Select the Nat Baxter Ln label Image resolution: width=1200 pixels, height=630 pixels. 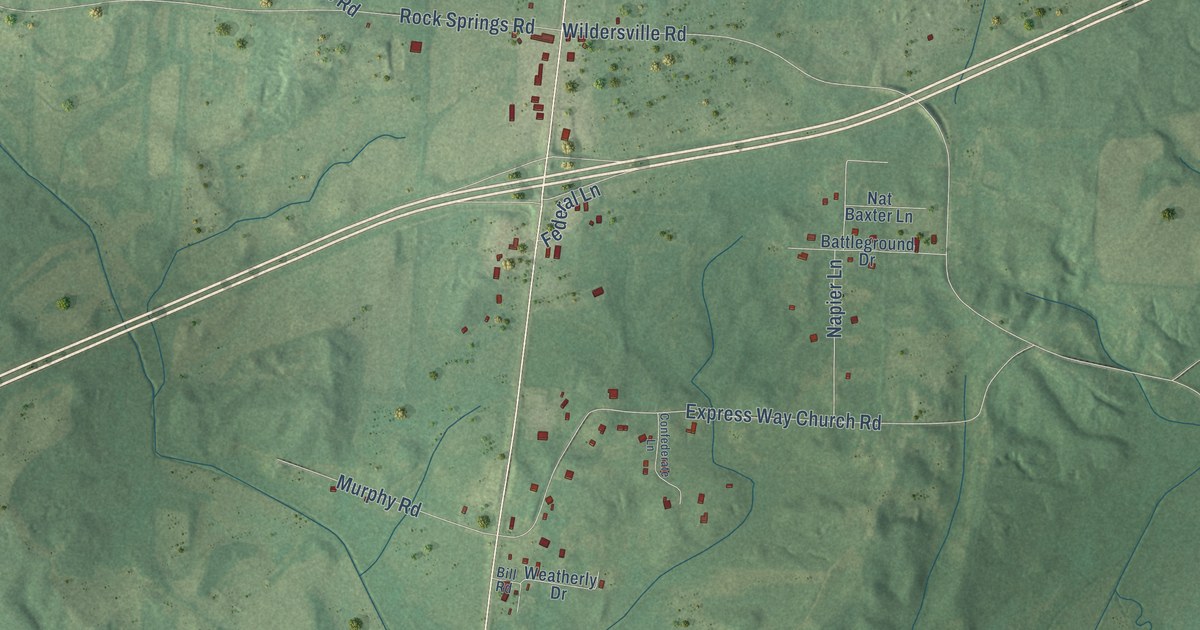click(x=879, y=207)
